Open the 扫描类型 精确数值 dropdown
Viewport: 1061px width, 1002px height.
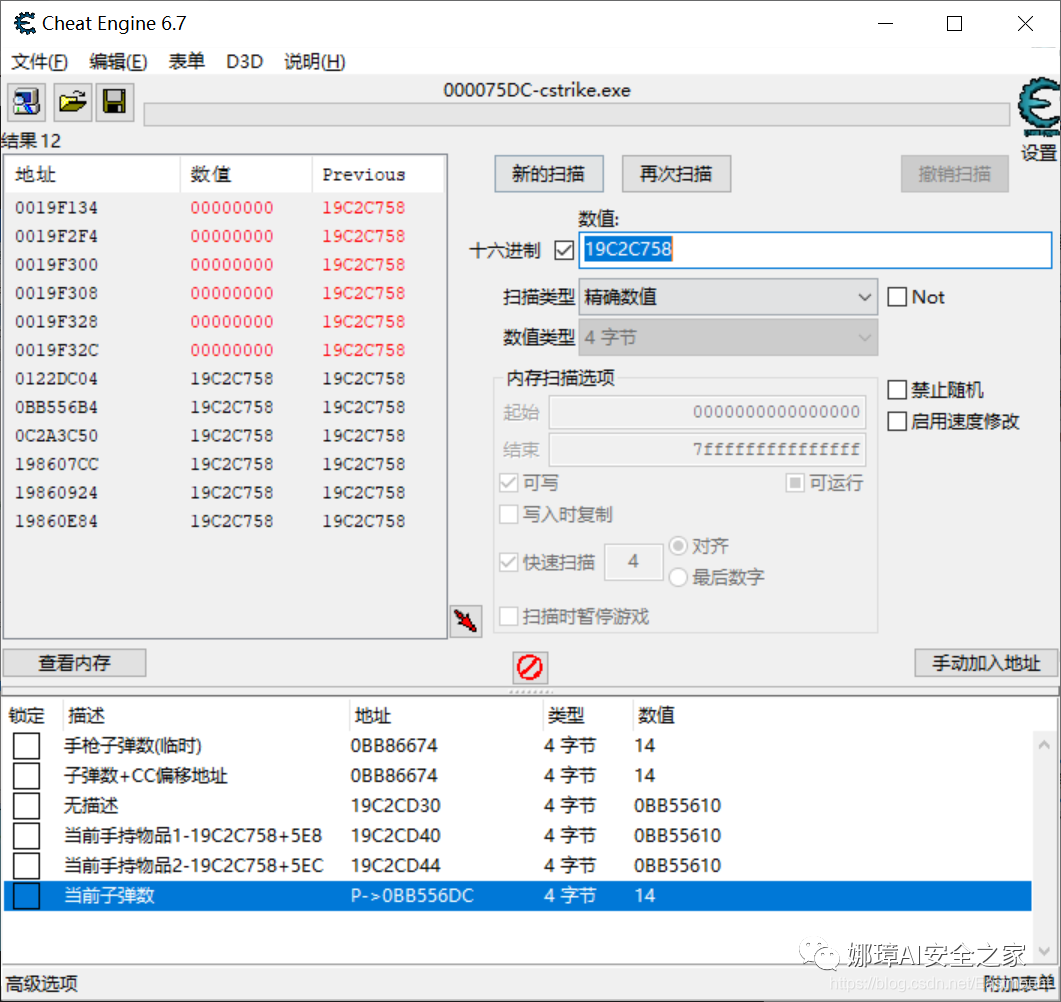pyautogui.click(x=728, y=297)
